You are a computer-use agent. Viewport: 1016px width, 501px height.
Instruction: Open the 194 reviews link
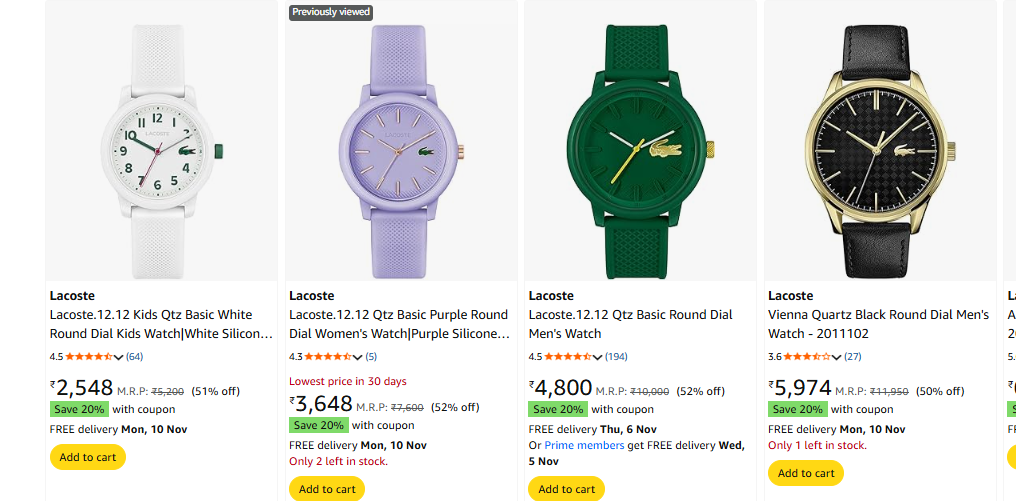(x=616, y=357)
